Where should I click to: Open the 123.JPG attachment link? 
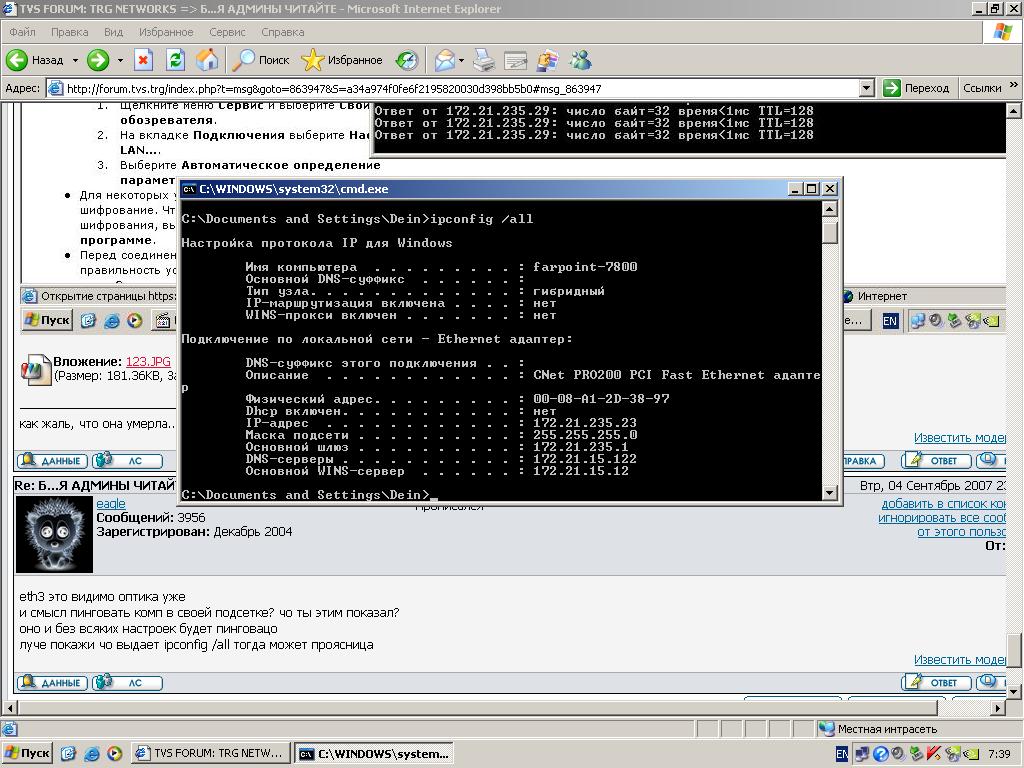point(148,361)
